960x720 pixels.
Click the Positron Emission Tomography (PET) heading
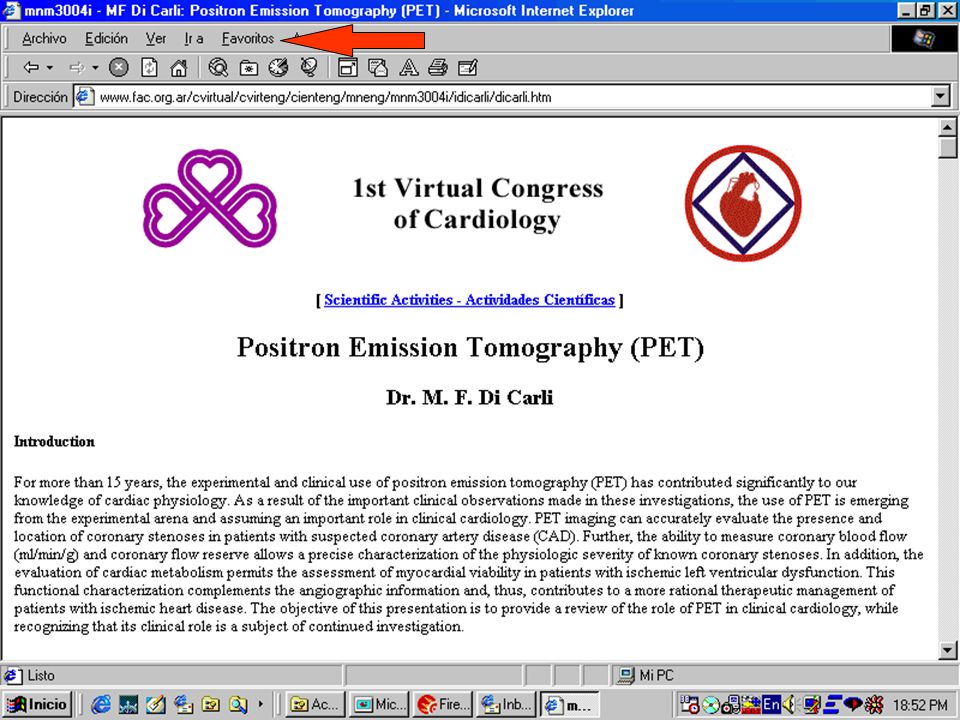(470, 347)
